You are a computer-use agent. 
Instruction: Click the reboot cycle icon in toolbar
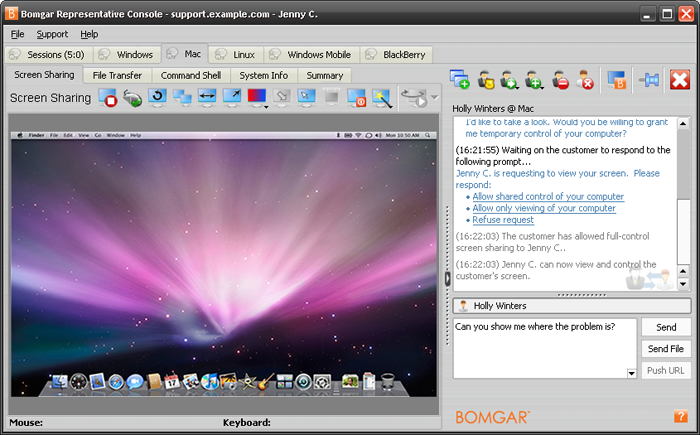coord(414,98)
